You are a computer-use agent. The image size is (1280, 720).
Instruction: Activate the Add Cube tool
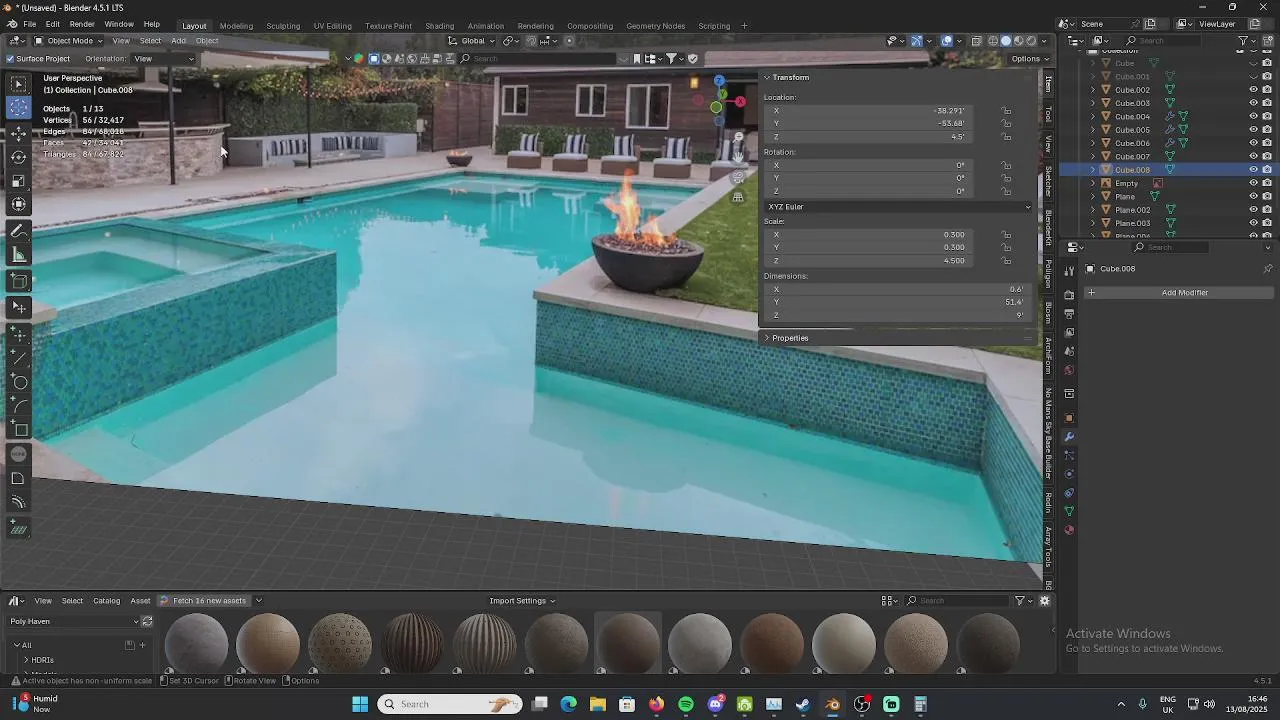(19, 281)
